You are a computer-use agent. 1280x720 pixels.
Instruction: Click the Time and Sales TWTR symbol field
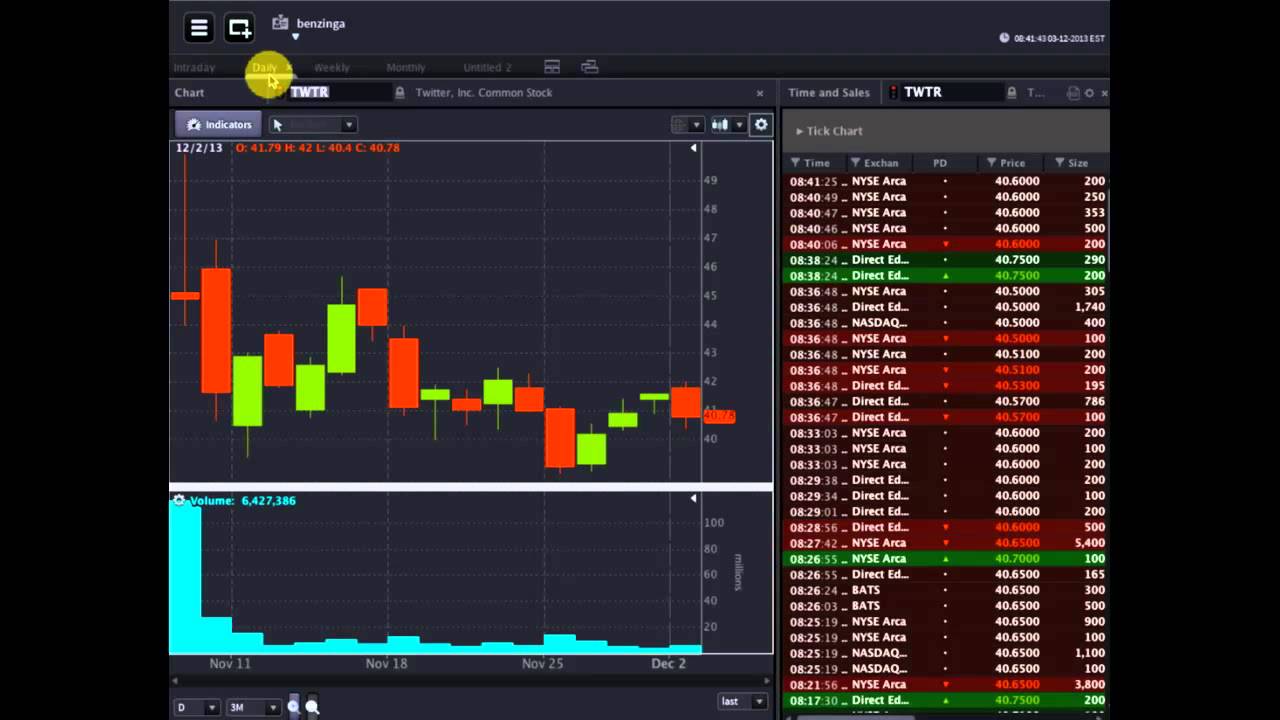point(951,92)
